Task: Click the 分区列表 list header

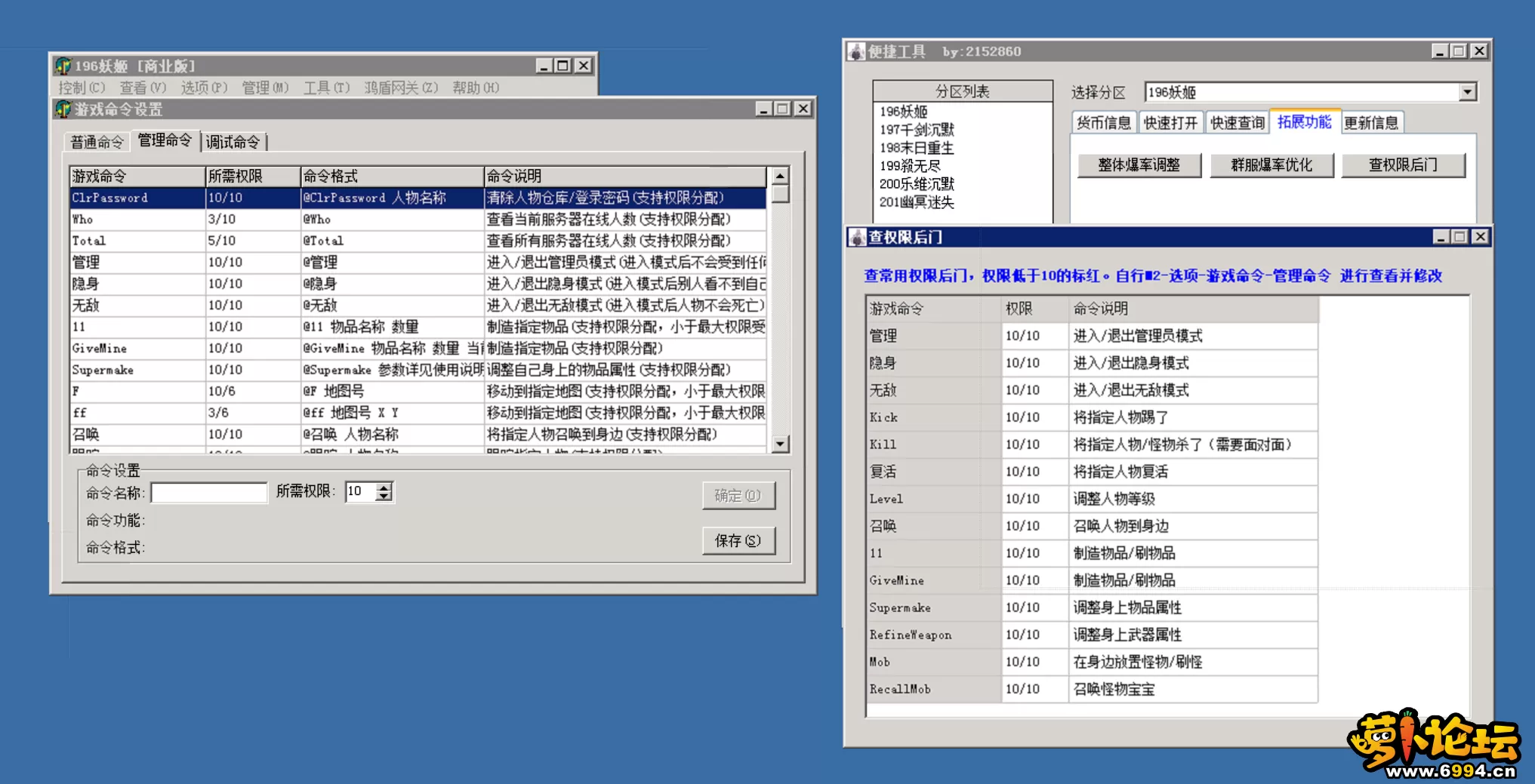Action: click(x=963, y=91)
